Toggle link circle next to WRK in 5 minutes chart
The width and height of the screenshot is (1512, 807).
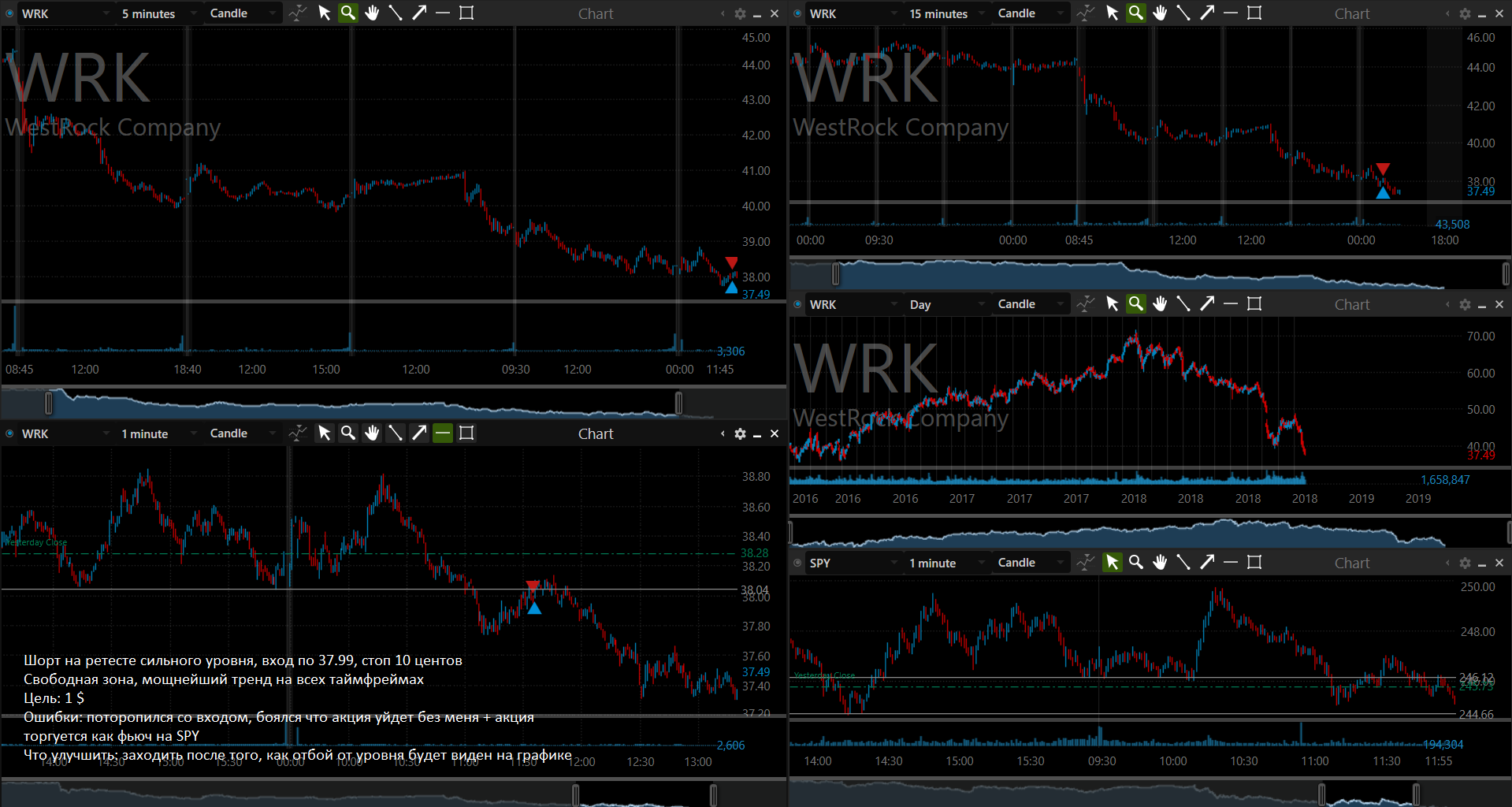coord(9,13)
